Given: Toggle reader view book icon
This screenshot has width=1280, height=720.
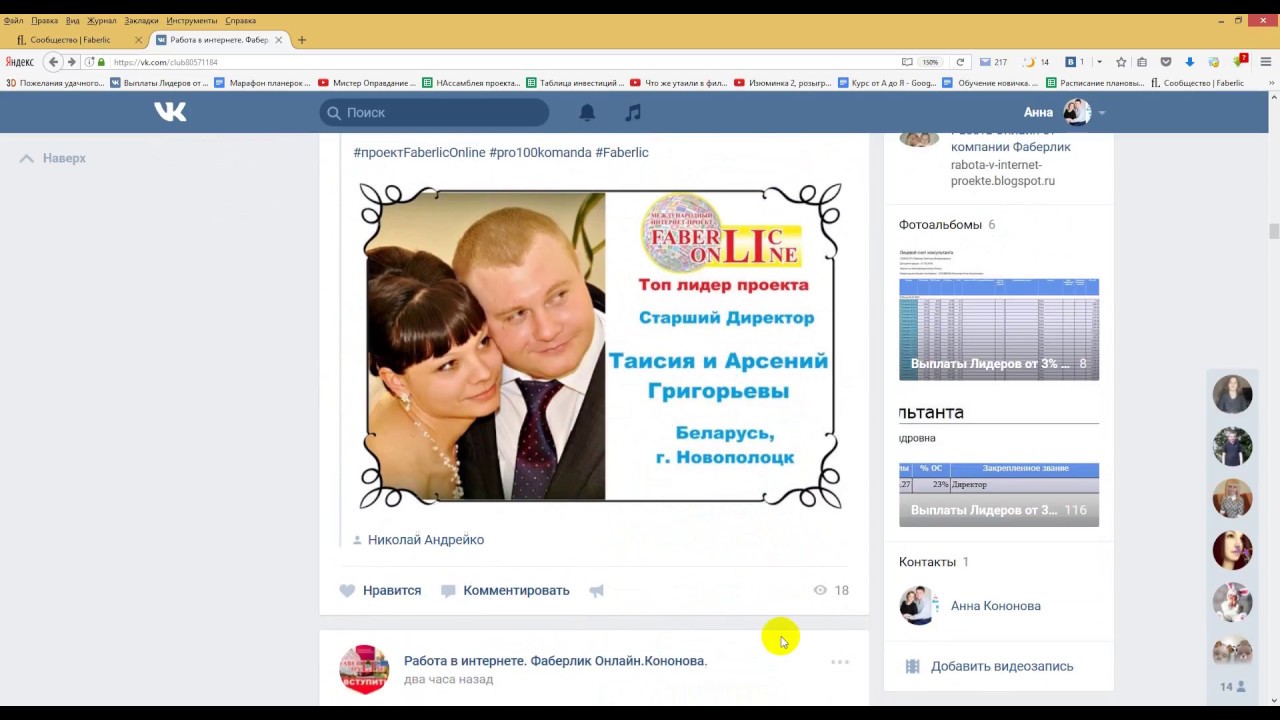Looking at the screenshot, I should pyautogui.click(x=907, y=62).
